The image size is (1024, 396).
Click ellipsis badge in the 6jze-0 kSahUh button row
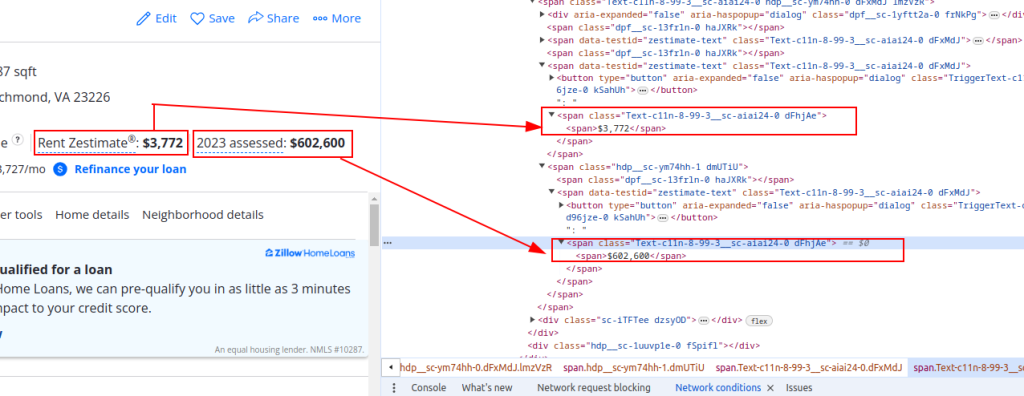(x=643, y=90)
